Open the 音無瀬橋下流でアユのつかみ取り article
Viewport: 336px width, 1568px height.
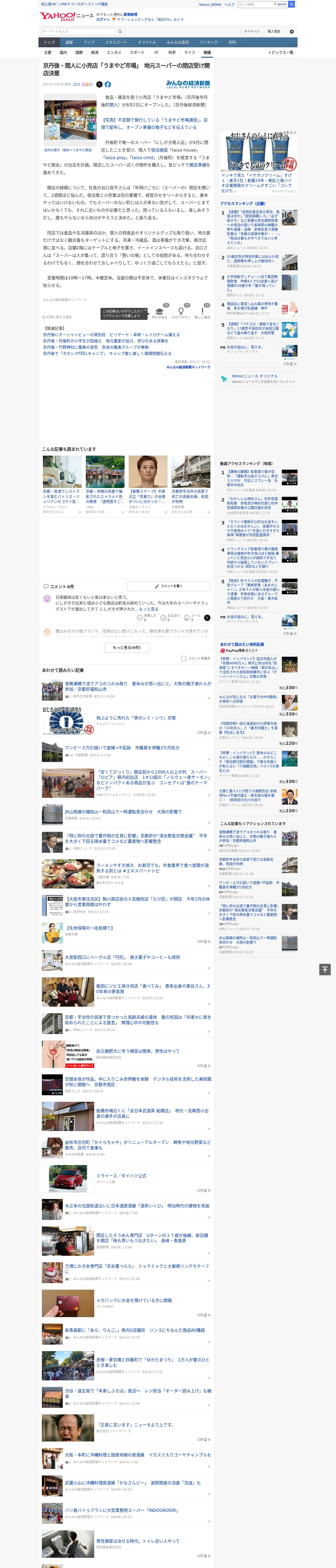pos(138,687)
